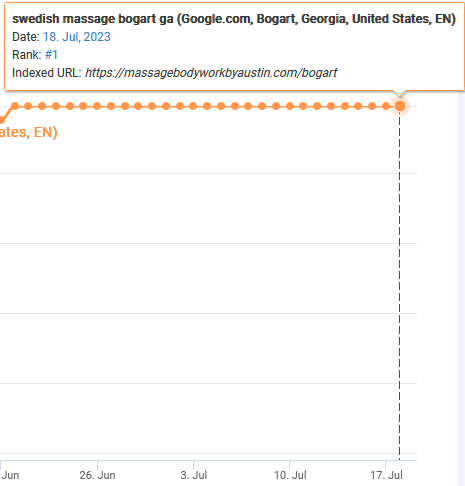This screenshot has height=486, width=465.
Task: Click the blue rank value #1
Action: 51,55
